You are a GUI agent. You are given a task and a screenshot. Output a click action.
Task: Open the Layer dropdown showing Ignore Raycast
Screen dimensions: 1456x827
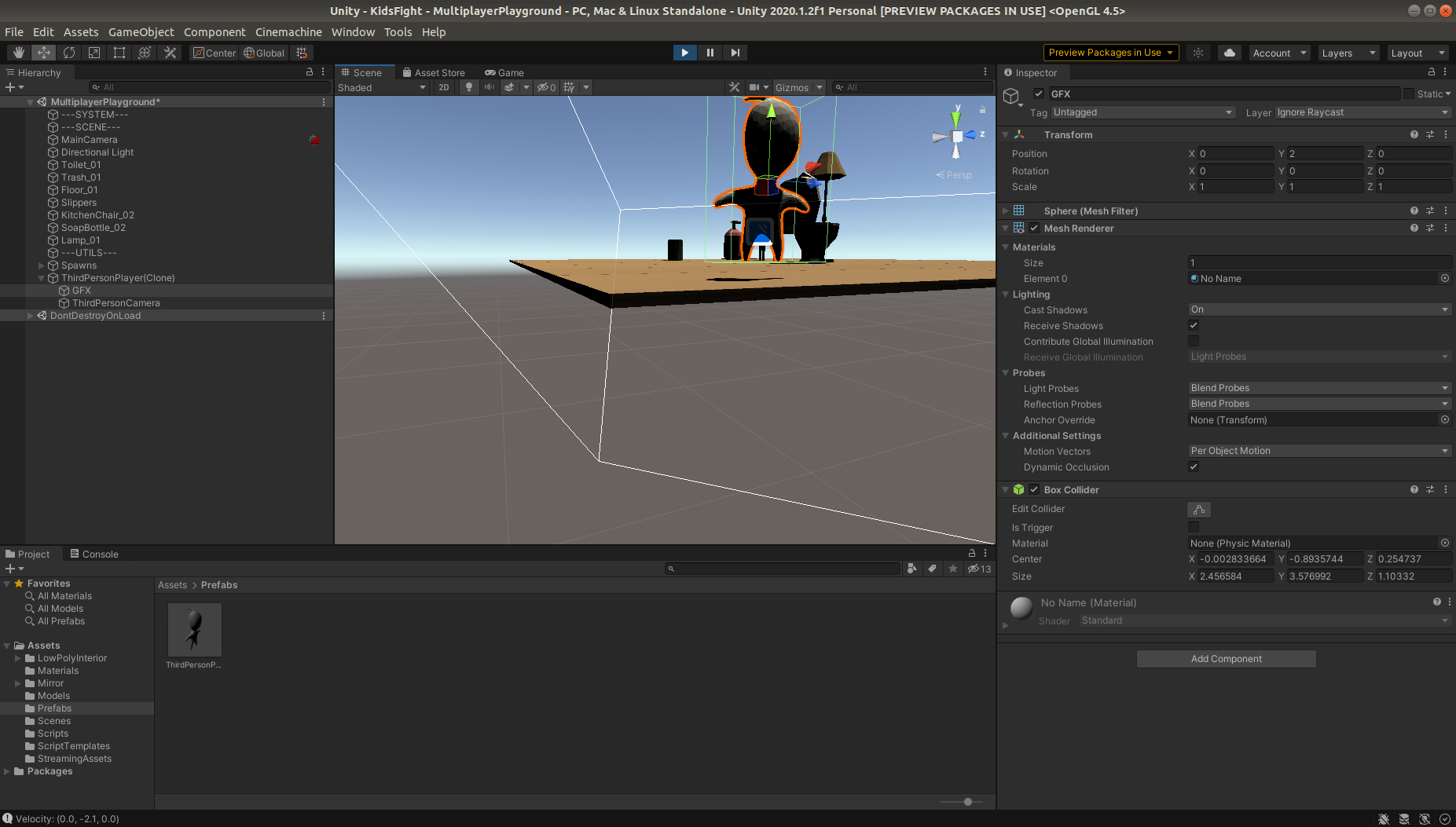[x=1362, y=112]
